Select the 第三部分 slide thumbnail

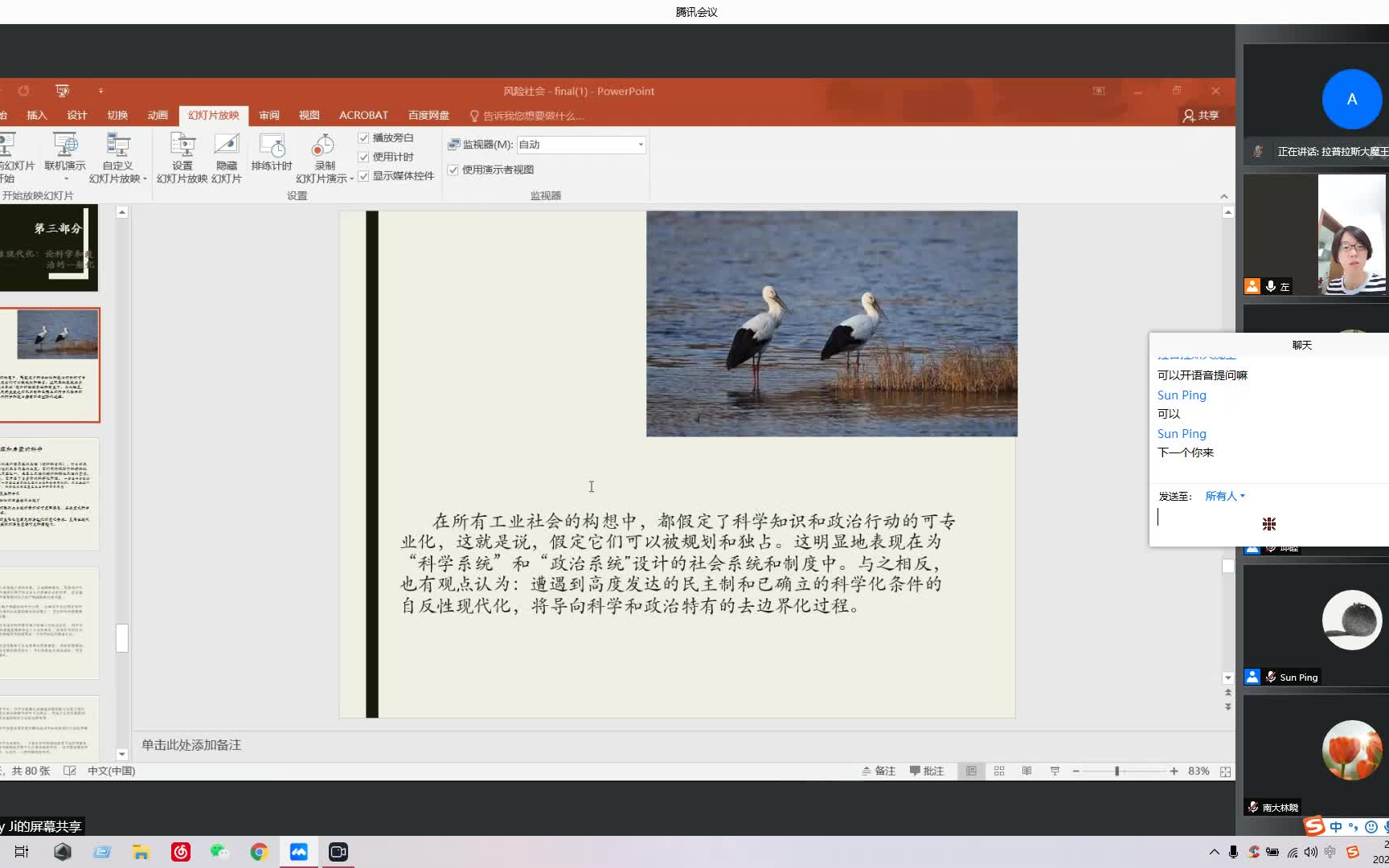pyautogui.click(x=48, y=248)
